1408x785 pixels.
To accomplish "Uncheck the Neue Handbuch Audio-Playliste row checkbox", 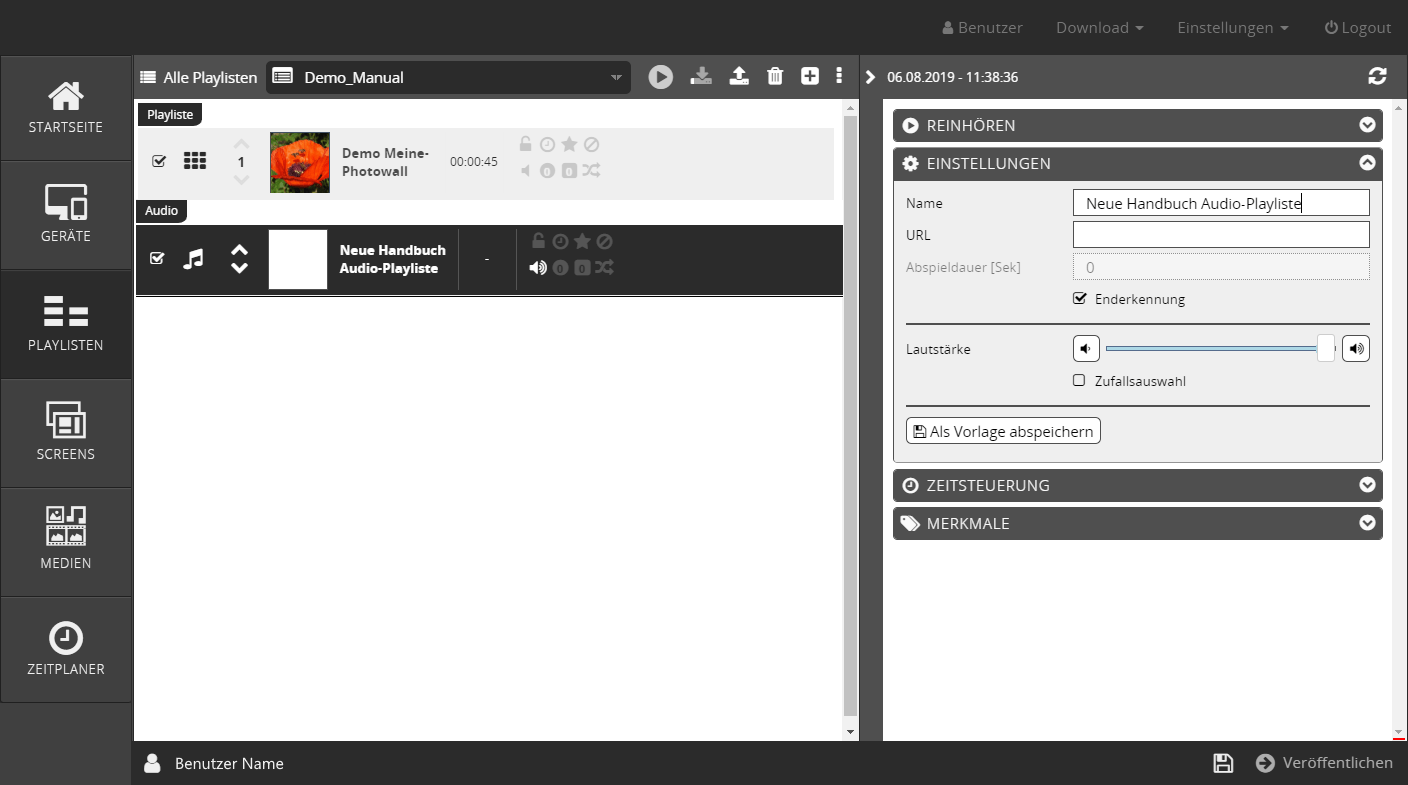I will pos(157,259).
